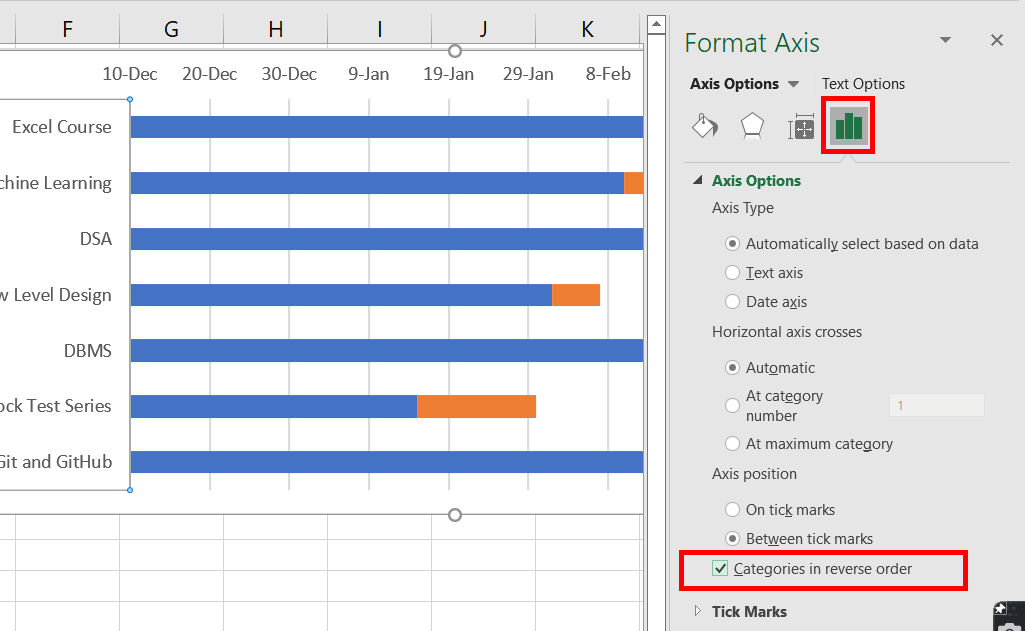The width and height of the screenshot is (1025, 631).
Task: Collapse the Axis Options section
Action: point(698,181)
